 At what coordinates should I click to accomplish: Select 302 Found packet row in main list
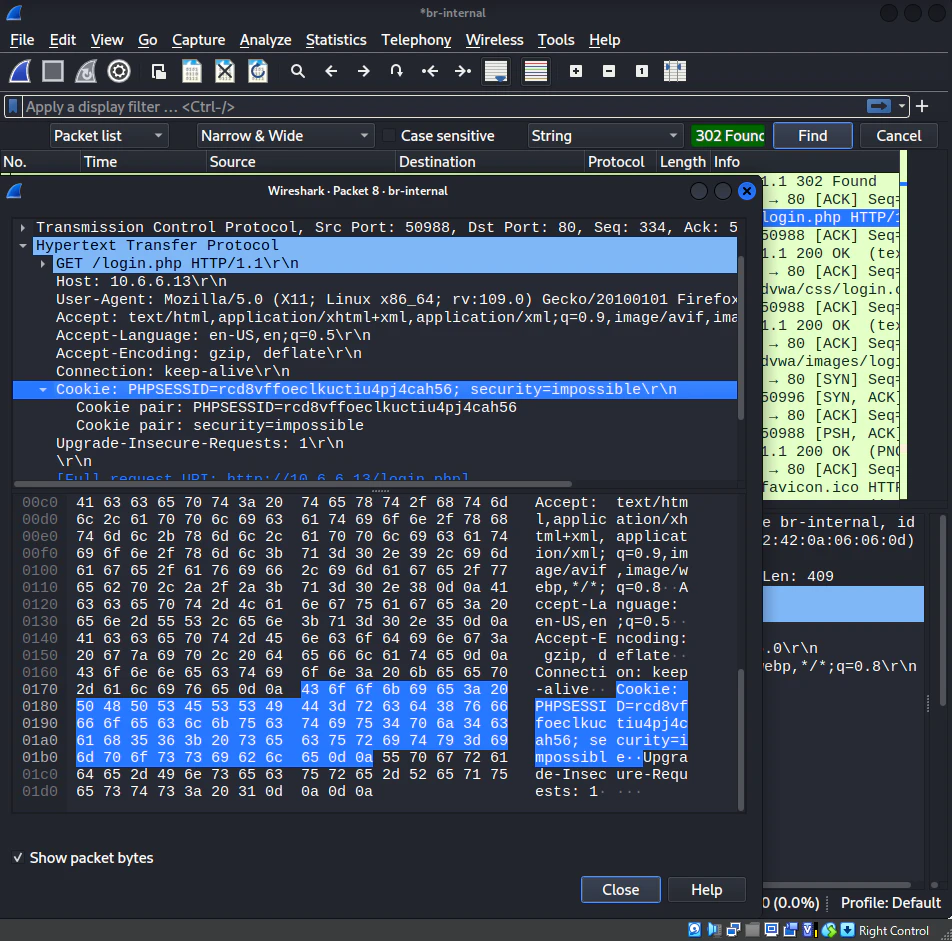(831, 182)
